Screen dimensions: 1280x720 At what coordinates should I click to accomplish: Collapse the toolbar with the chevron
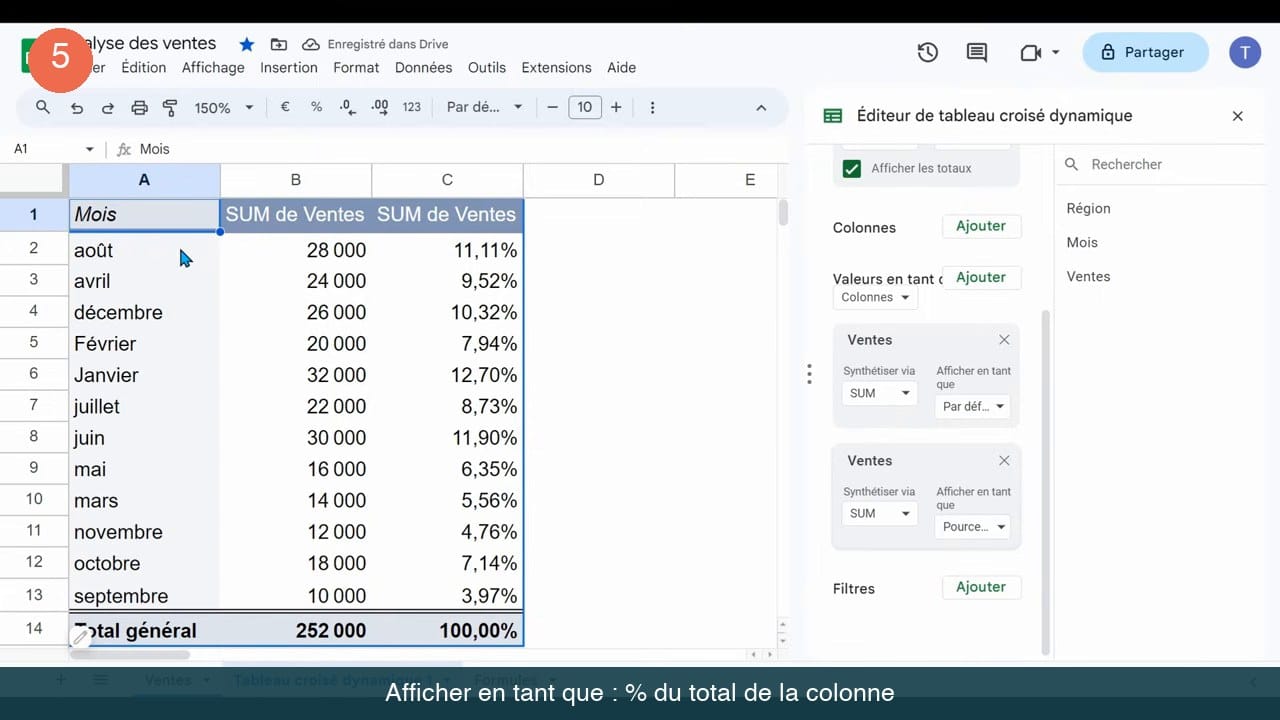point(761,107)
